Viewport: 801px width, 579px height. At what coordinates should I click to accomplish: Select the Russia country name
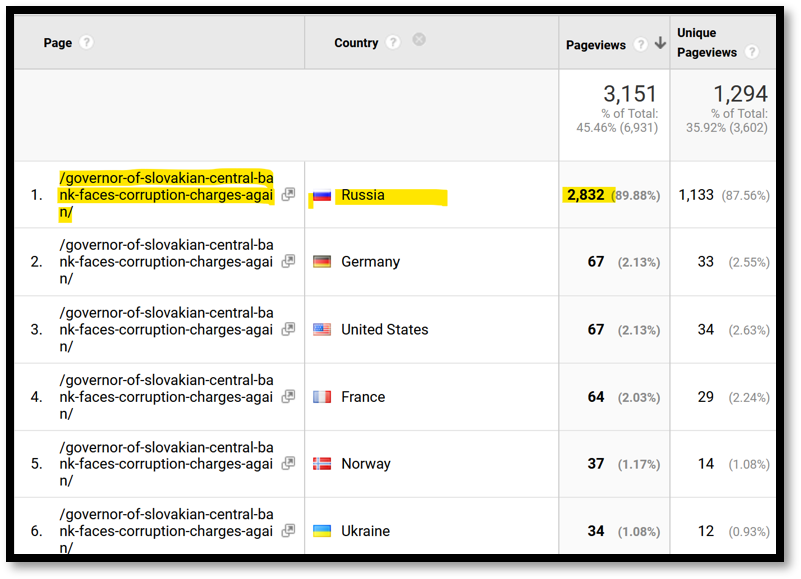(x=363, y=195)
